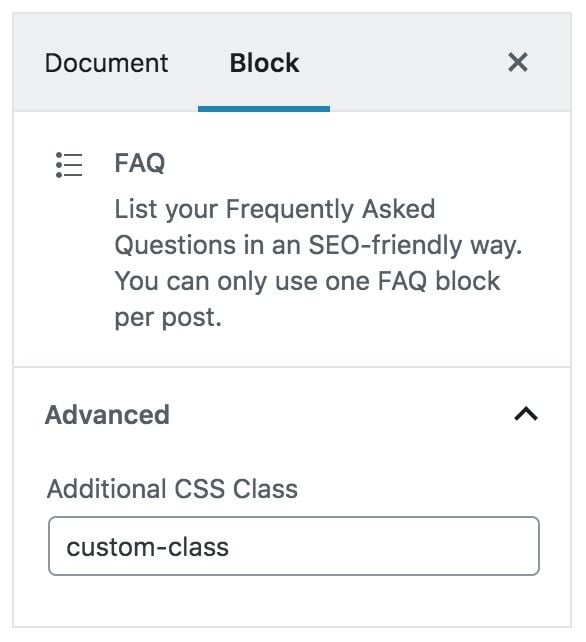Click the Additional CSS Class label
The height and width of the screenshot is (642, 586).
click(x=172, y=488)
